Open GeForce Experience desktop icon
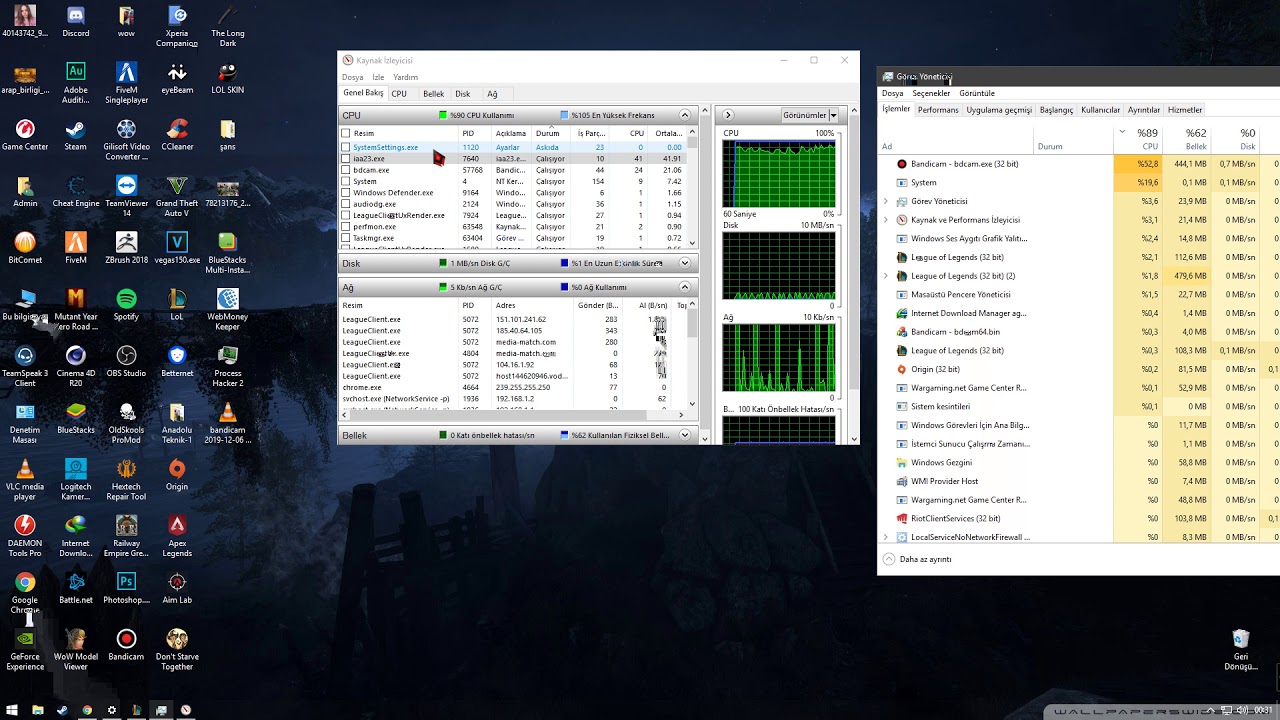The width and height of the screenshot is (1280, 720). (x=25, y=649)
